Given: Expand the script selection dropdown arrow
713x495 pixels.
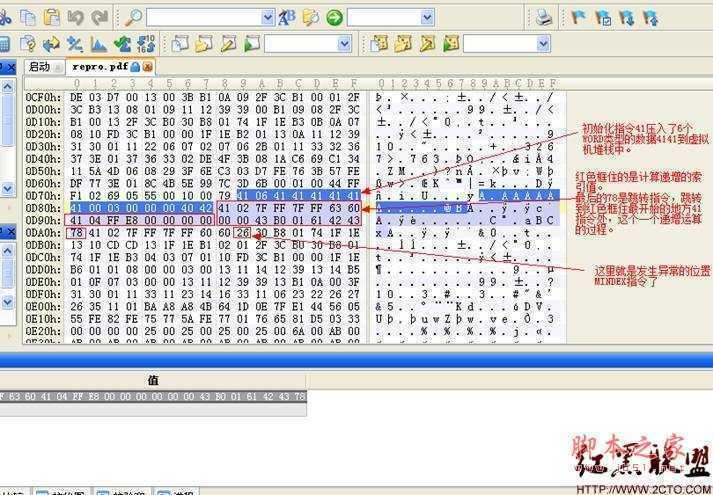Looking at the screenshot, I should point(345,44).
